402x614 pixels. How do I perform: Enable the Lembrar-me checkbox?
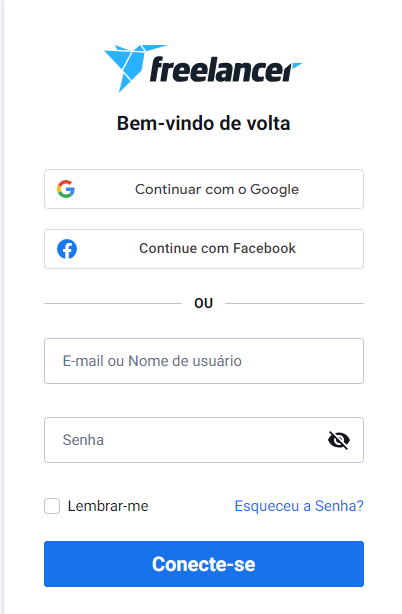click(x=52, y=506)
